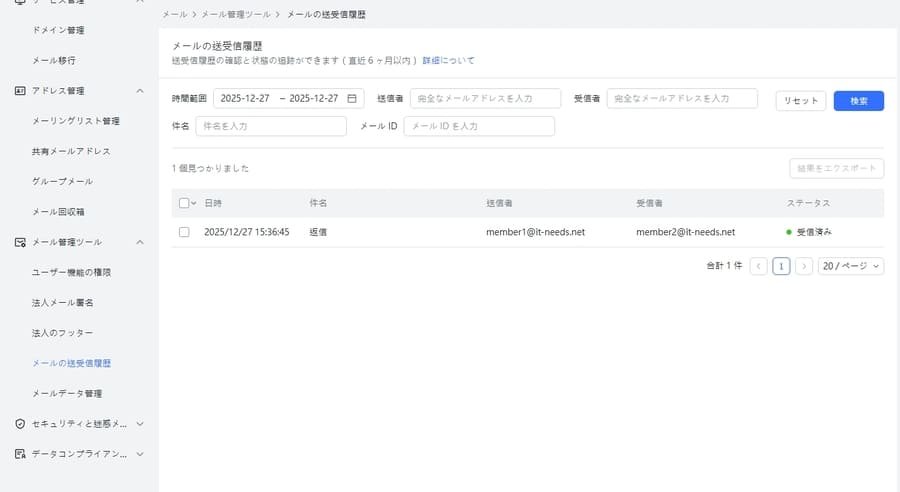Go to previous page arrow
Viewport: 900px width, 492px height.
pyautogui.click(x=758, y=266)
